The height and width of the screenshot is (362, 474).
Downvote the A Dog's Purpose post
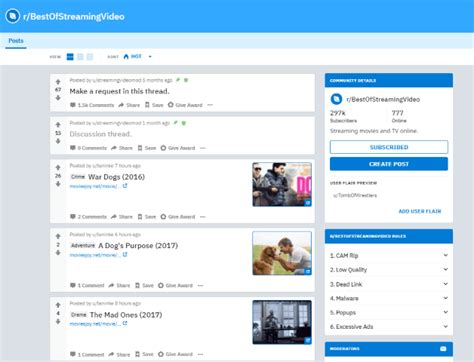tap(58, 253)
